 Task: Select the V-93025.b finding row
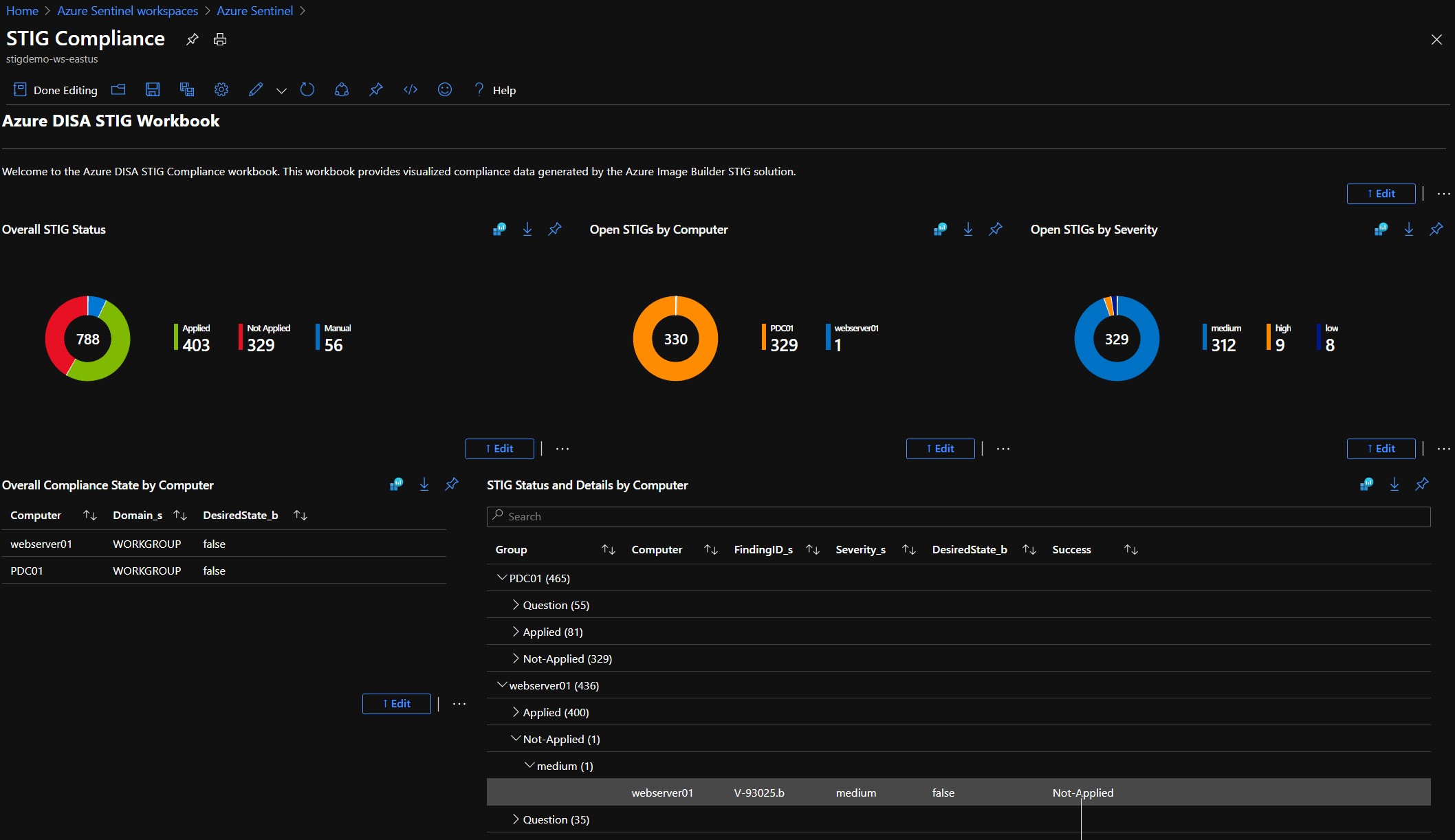[959, 792]
